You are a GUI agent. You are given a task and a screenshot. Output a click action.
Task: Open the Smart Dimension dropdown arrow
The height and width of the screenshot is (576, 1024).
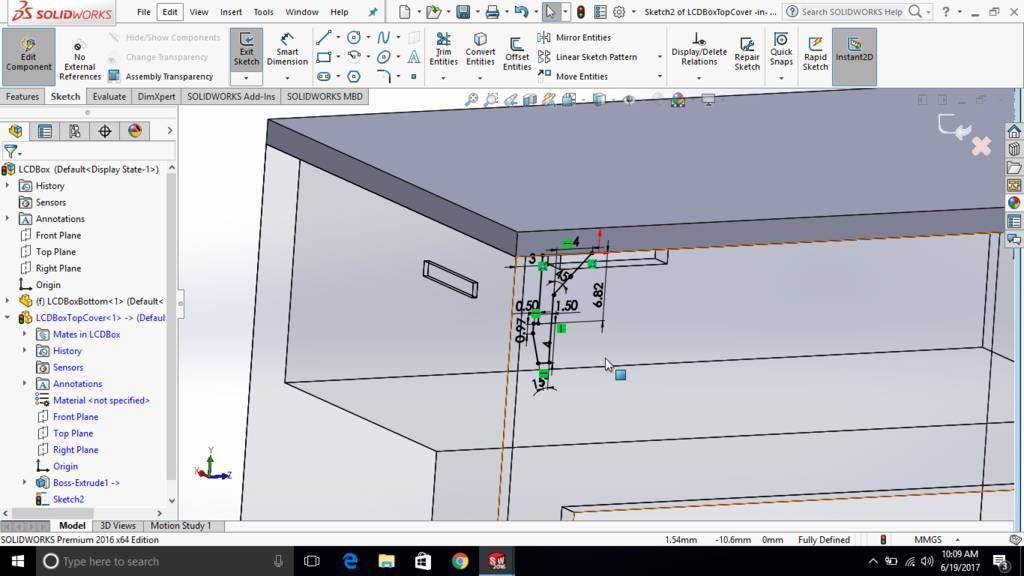coord(287,78)
